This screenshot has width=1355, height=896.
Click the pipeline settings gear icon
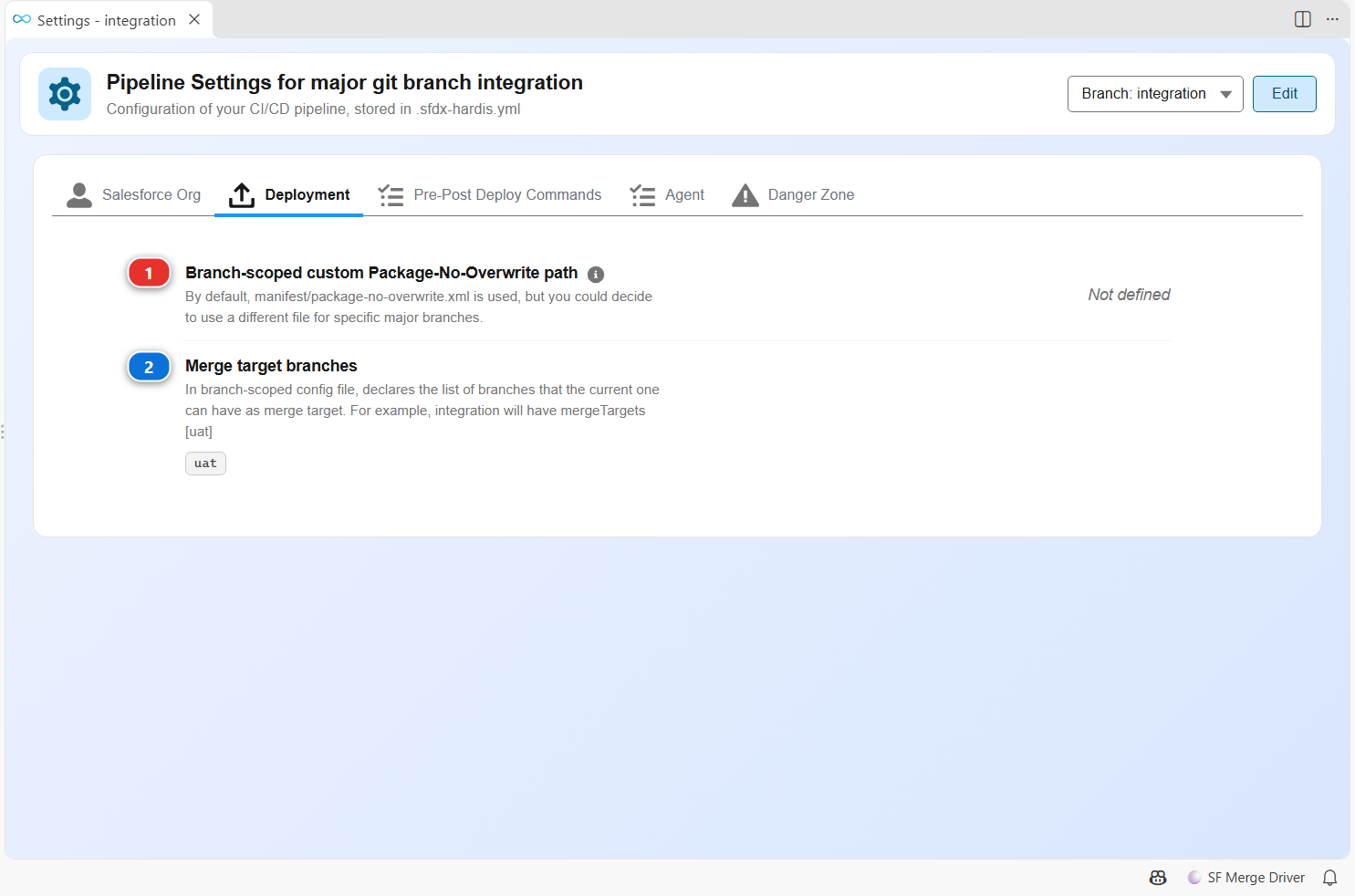(x=65, y=94)
